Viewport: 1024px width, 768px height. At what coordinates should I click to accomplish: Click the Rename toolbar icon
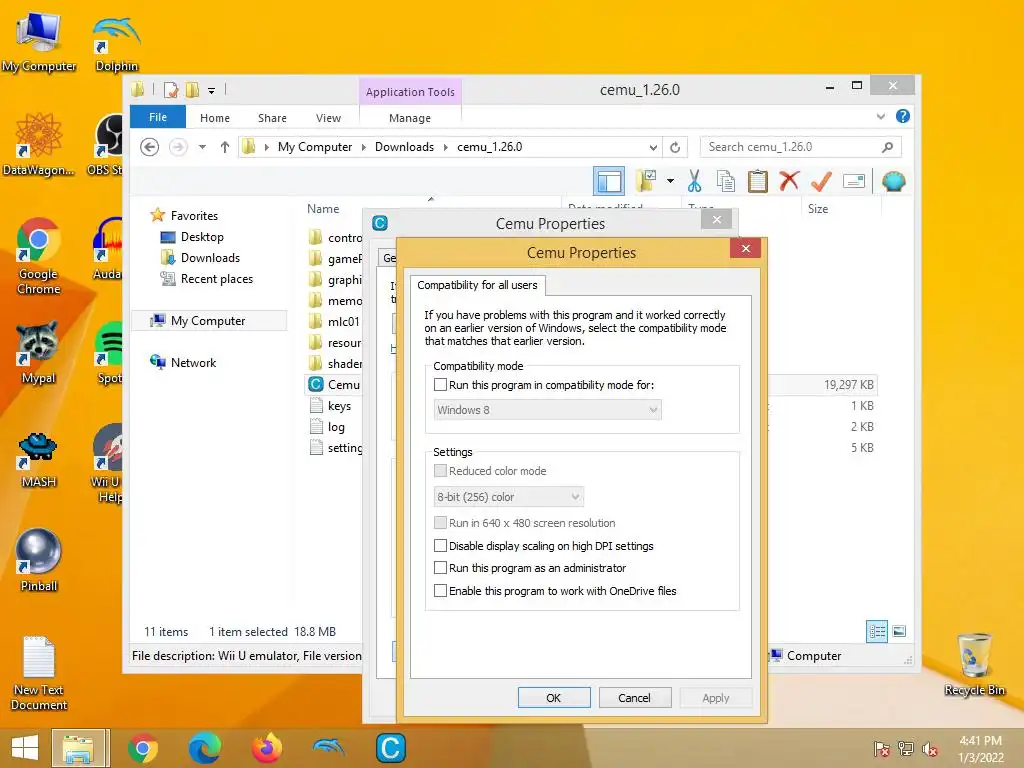tap(854, 181)
